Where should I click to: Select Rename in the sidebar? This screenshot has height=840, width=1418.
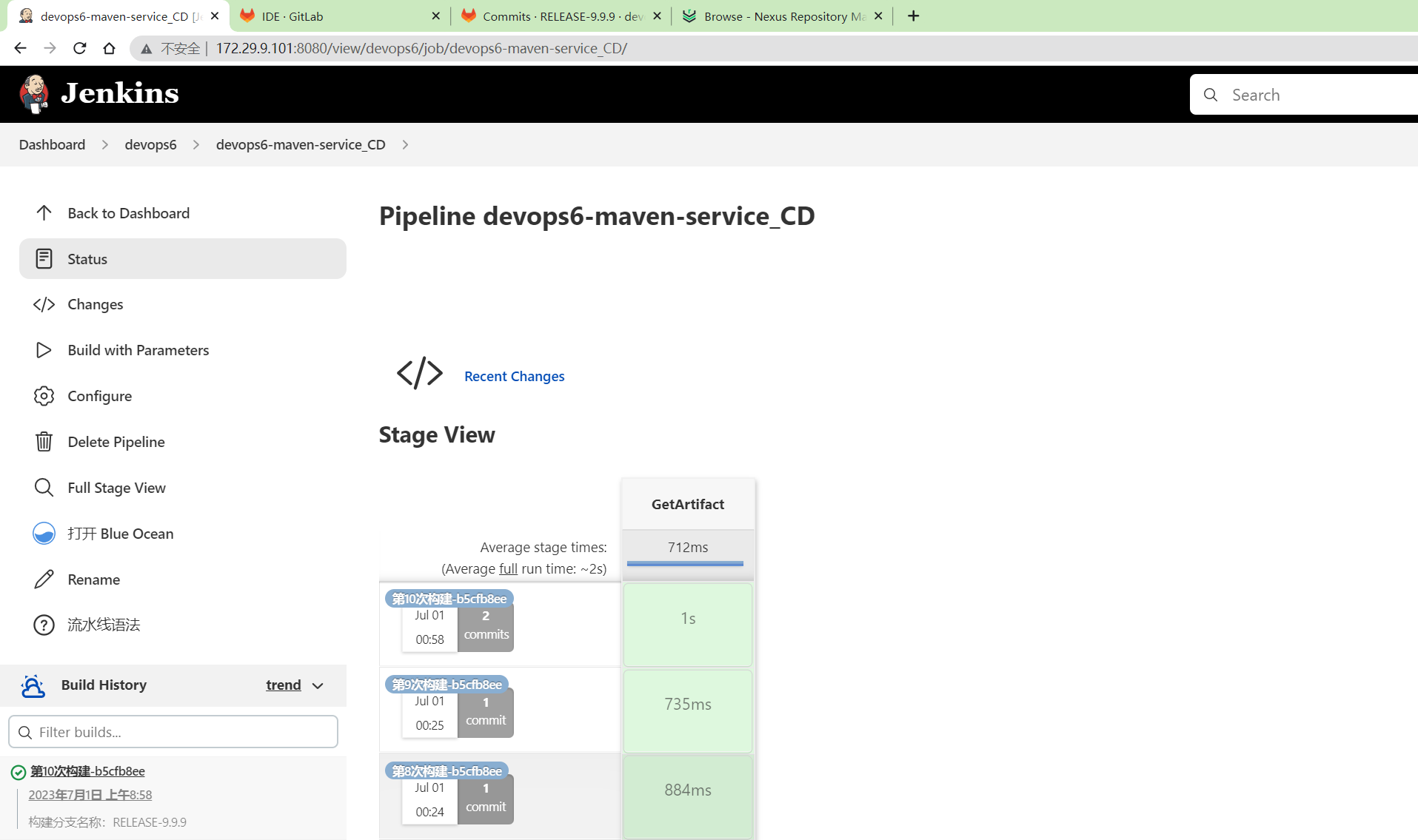pos(93,579)
